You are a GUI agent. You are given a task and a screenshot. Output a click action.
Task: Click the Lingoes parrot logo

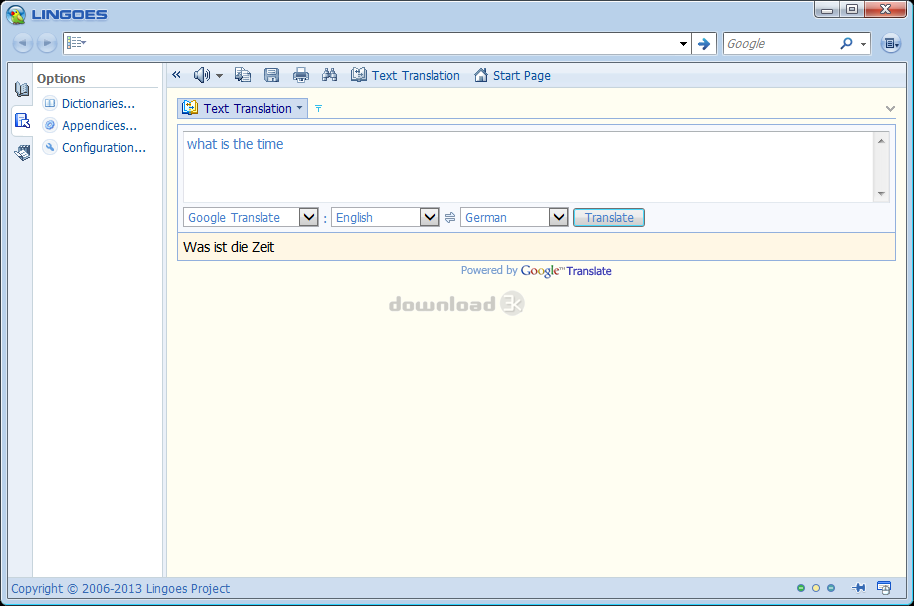(16, 15)
